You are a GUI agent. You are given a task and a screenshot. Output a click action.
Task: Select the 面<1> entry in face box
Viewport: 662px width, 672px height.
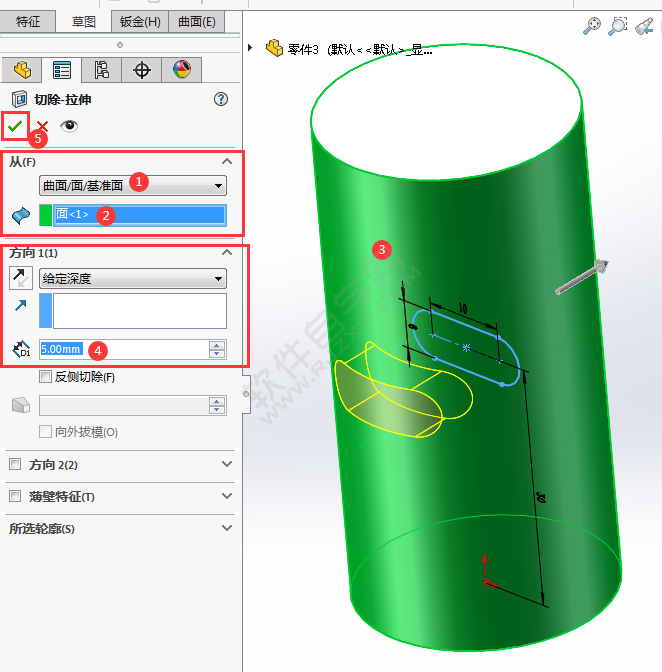139,215
